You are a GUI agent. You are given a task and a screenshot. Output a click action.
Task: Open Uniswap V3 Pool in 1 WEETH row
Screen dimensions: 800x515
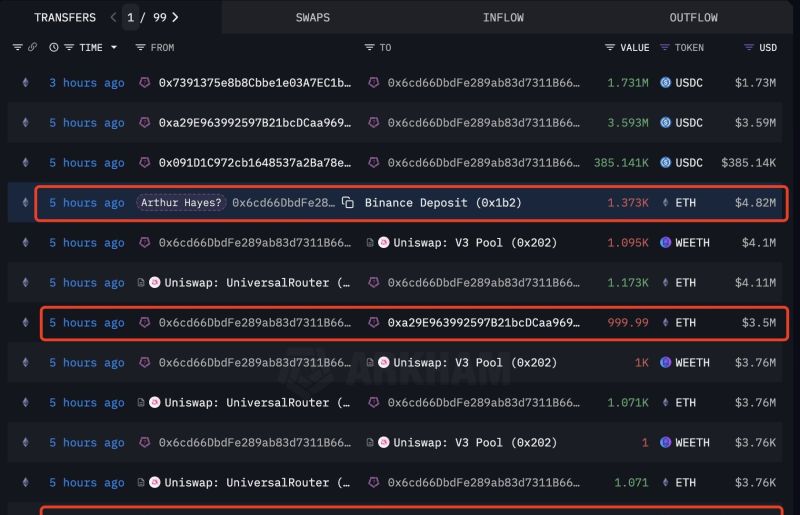point(475,443)
